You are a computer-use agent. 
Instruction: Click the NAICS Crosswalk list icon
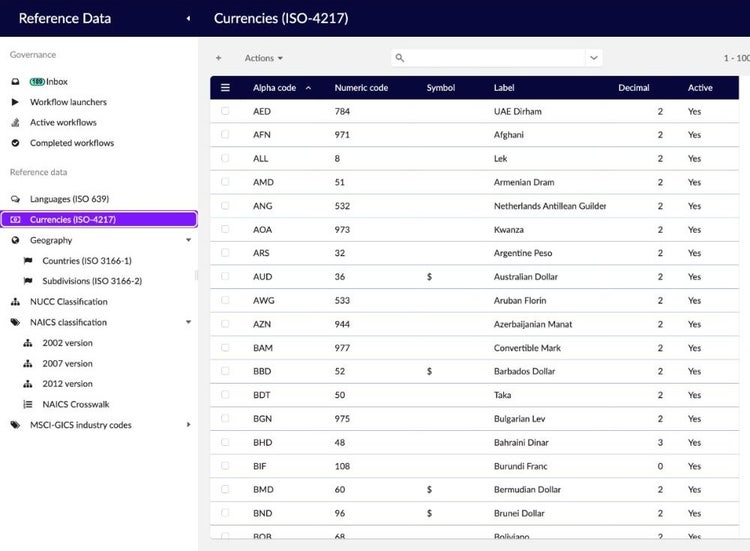click(28, 405)
